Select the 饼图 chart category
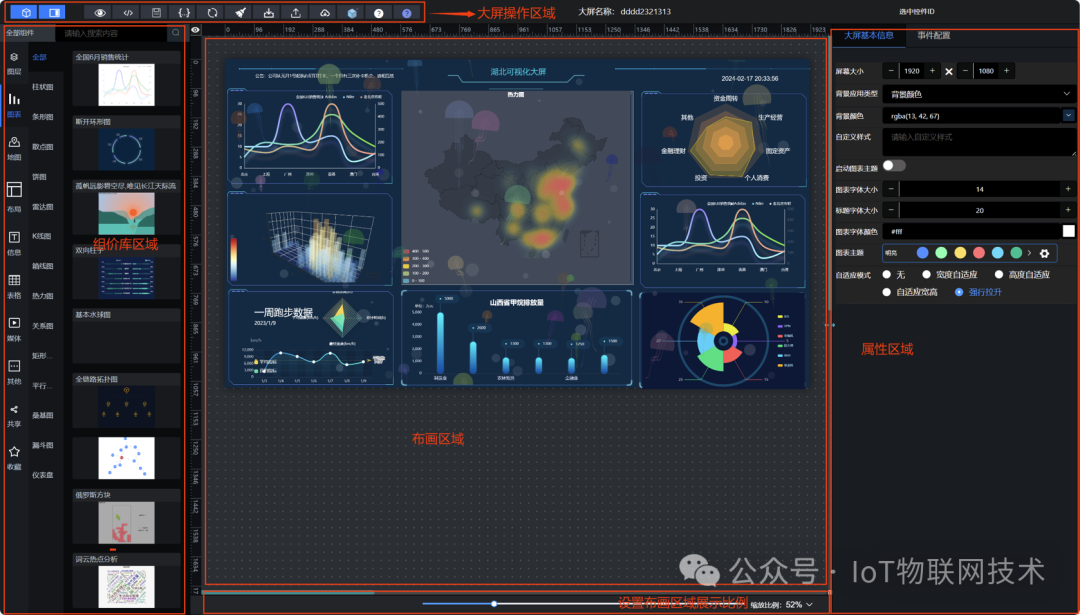Screen dimensions: 1080x615 [39, 177]
